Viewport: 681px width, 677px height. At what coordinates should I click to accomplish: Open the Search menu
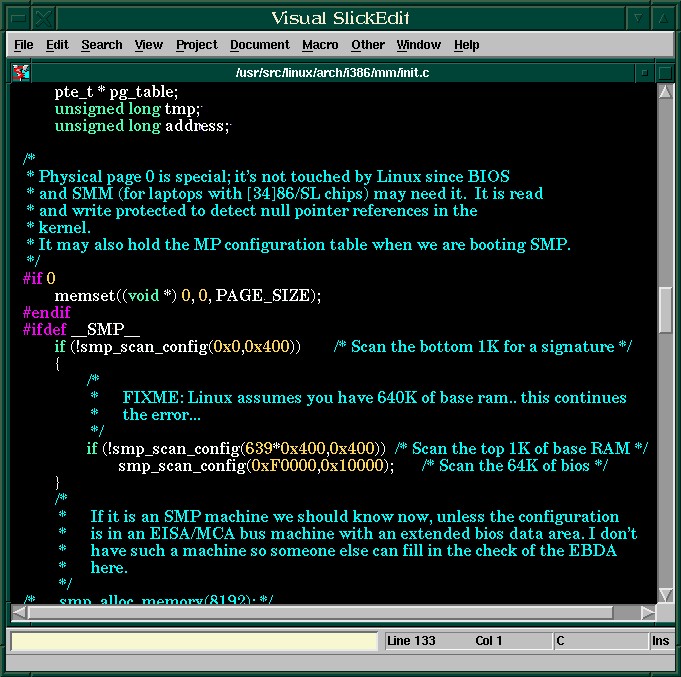click(102, 45)
